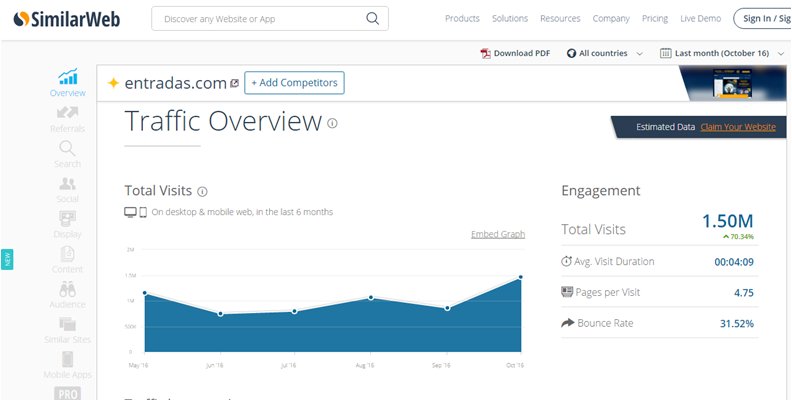Click the 31.52% bounce rate value
Viewport: 792px width, 401px height.
(x=736, y=324)
